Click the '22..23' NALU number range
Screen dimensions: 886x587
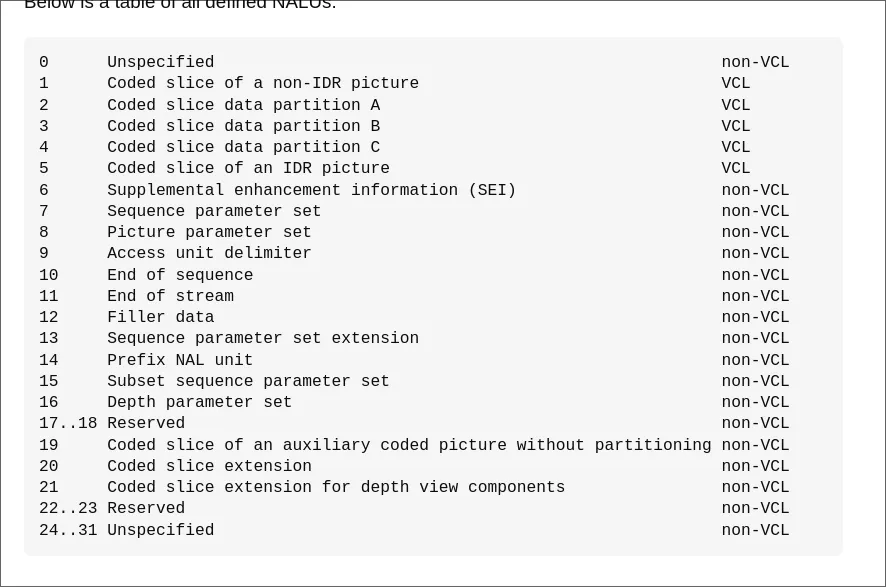click(x=68, y=508)
